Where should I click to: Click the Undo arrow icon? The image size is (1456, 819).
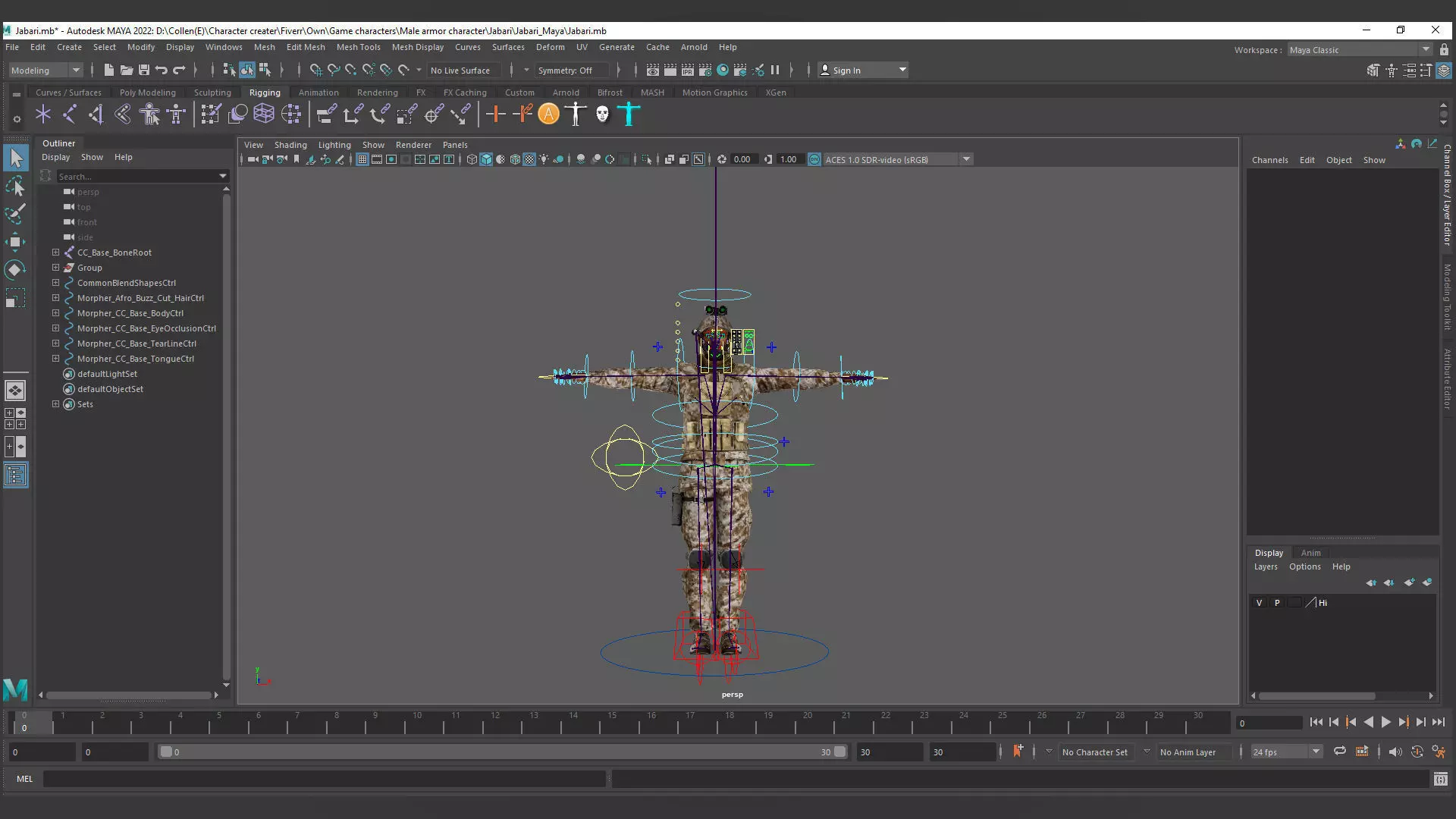[x=161, y=70]
